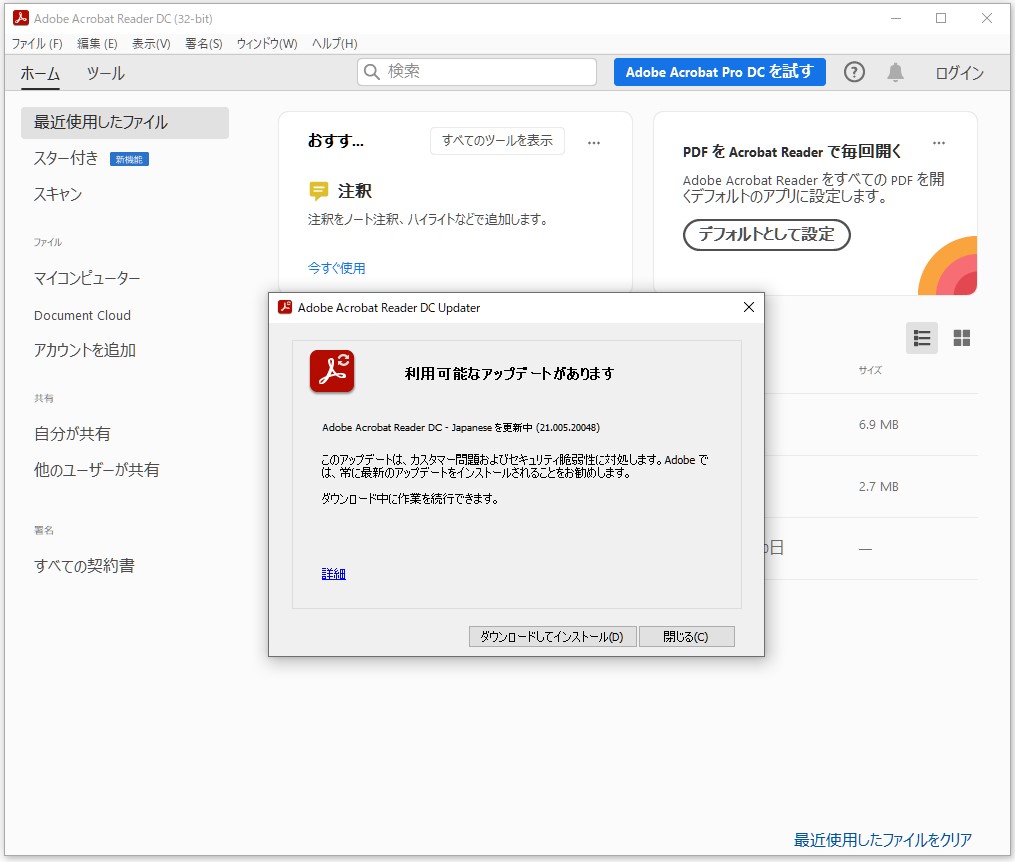Switch to the ツール tab

[105, 72]
